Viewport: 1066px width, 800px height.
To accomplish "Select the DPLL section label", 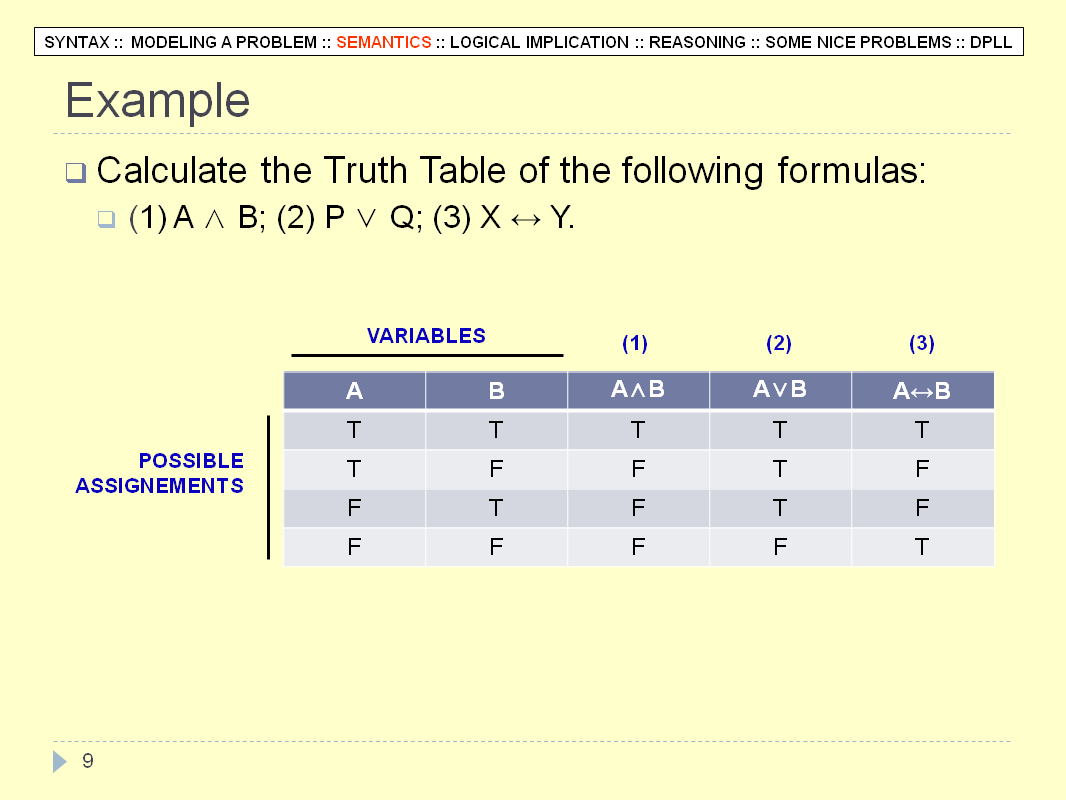I will (991, 42).
